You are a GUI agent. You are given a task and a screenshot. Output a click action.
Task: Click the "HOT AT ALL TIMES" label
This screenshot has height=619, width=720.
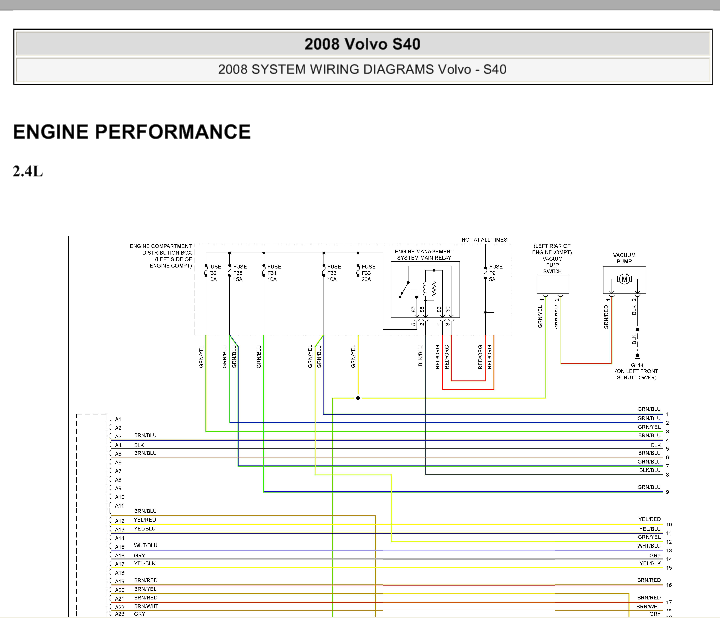pos(484,240)
